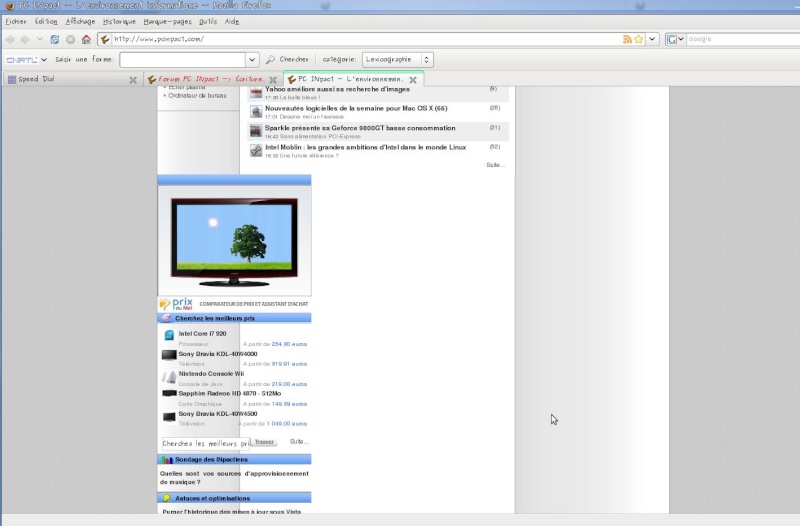This screenshot has width=800, height=526.
Task: Open the Sony Bravia KDL-40W4500 listing
Action: coord(218,414)
